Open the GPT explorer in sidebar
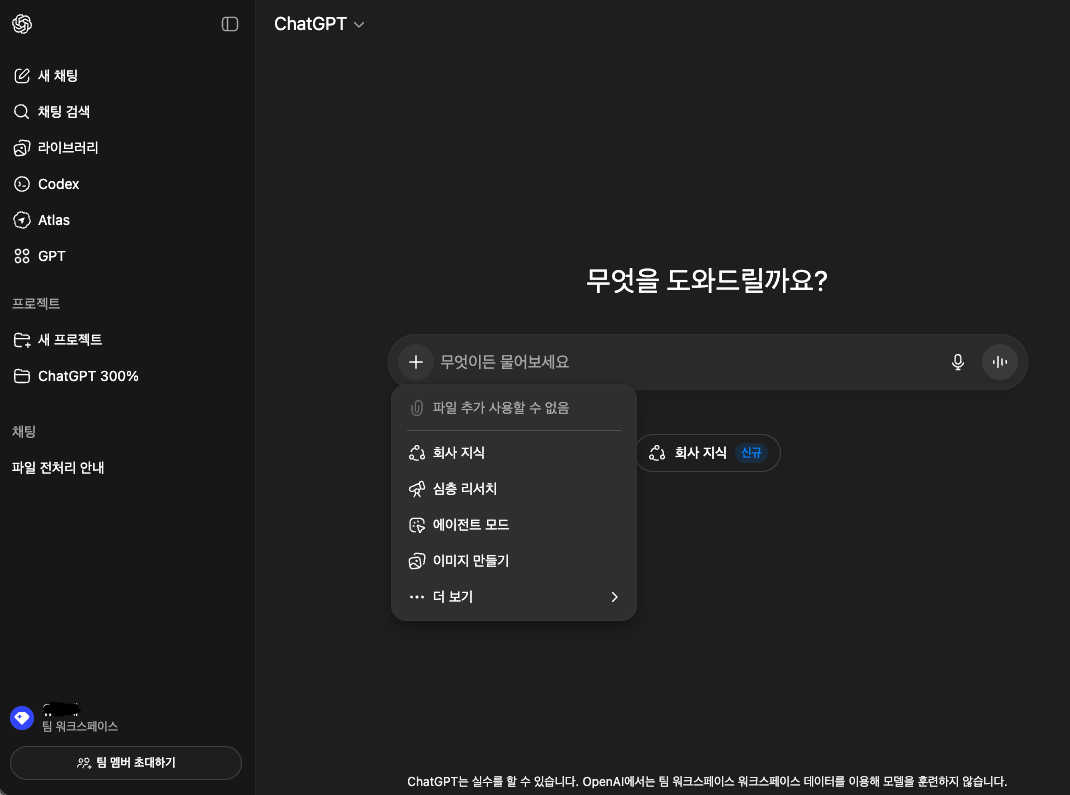The width and height of the screenshot is (1070, 795). tap(40, 257)
